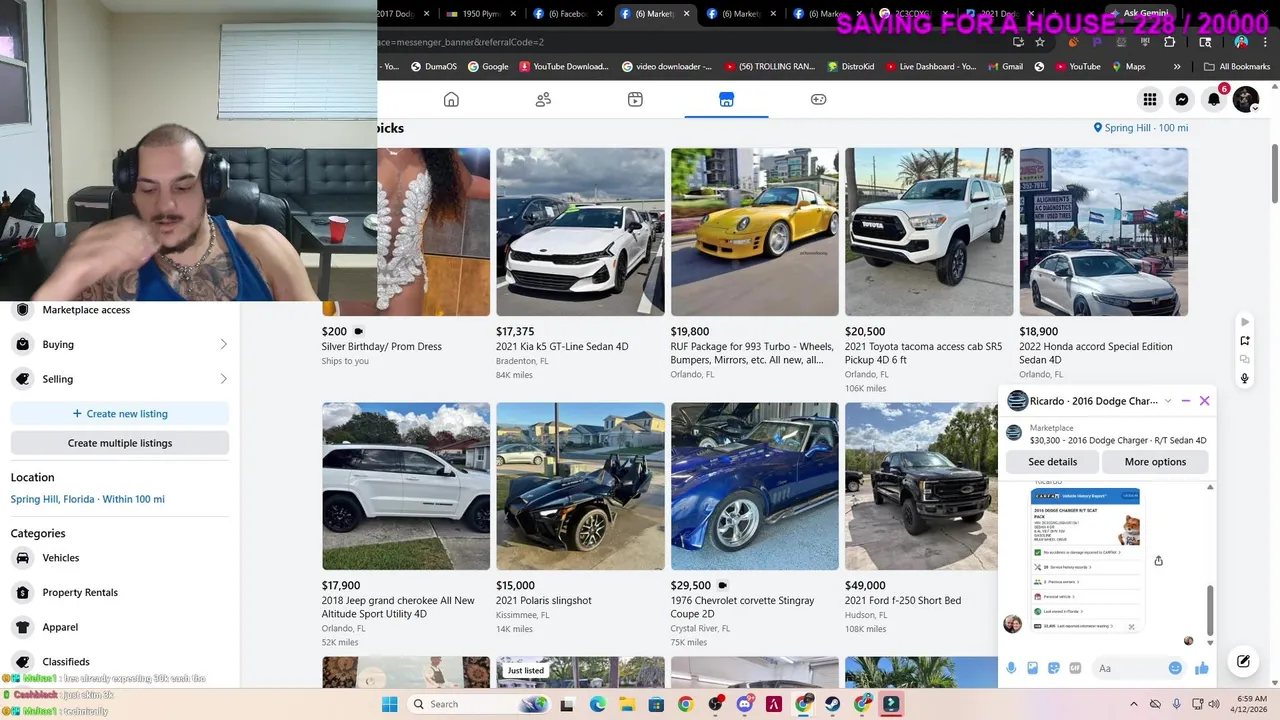Click the share icon beside Carfax image
Viewport: 1280px width, 720px height.
click(1158, 561)
